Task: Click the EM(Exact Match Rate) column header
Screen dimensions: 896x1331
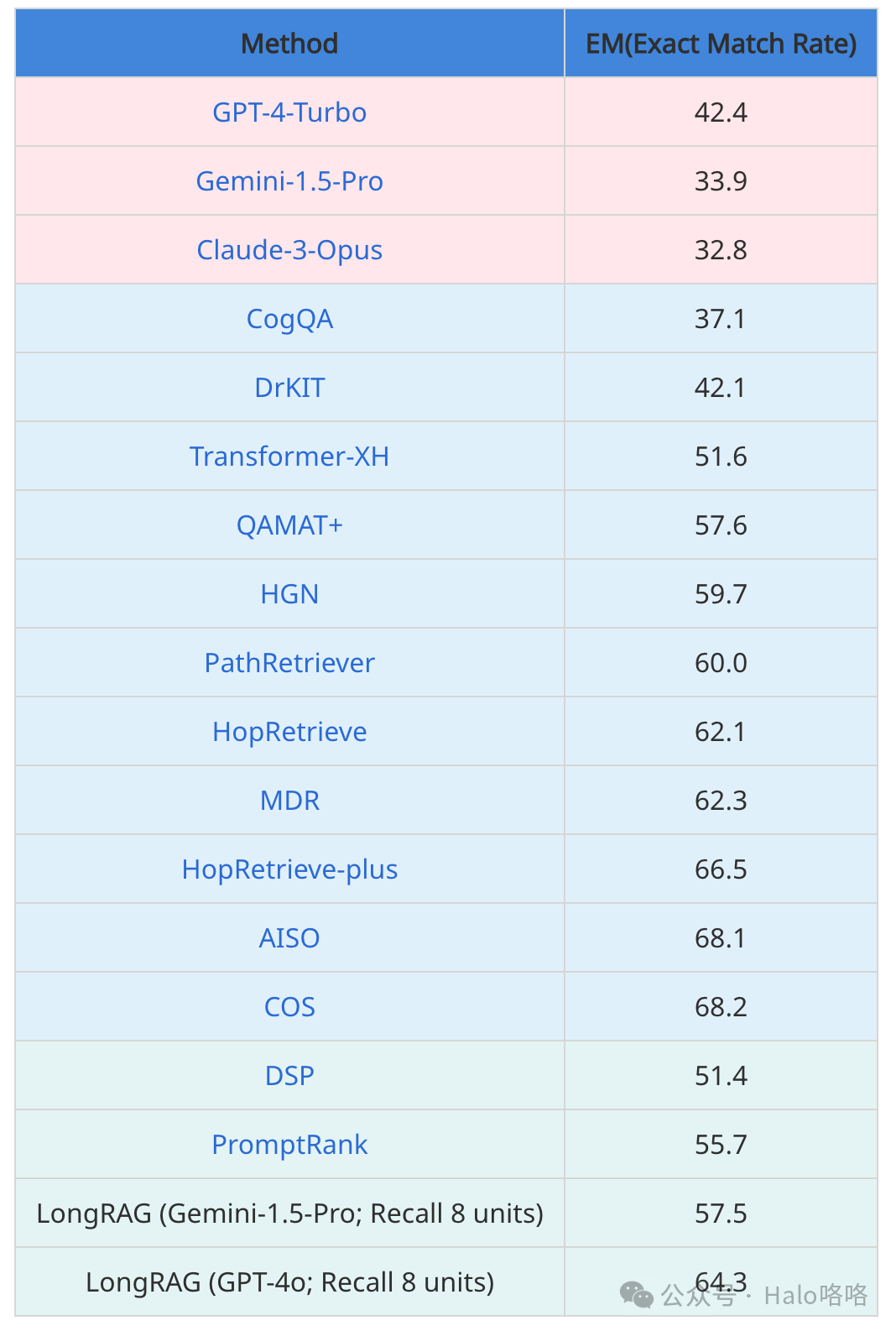Action: 721,44
